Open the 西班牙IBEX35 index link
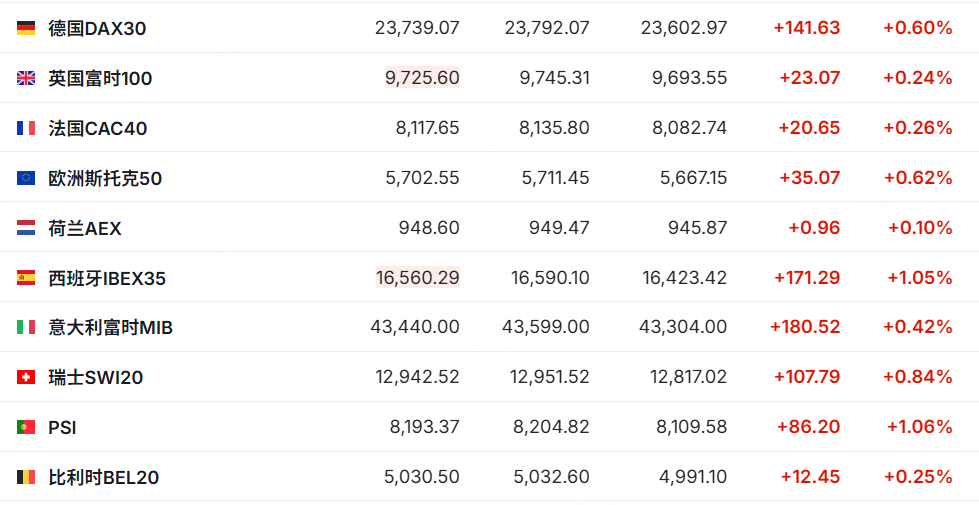 (x=107, y=278)
